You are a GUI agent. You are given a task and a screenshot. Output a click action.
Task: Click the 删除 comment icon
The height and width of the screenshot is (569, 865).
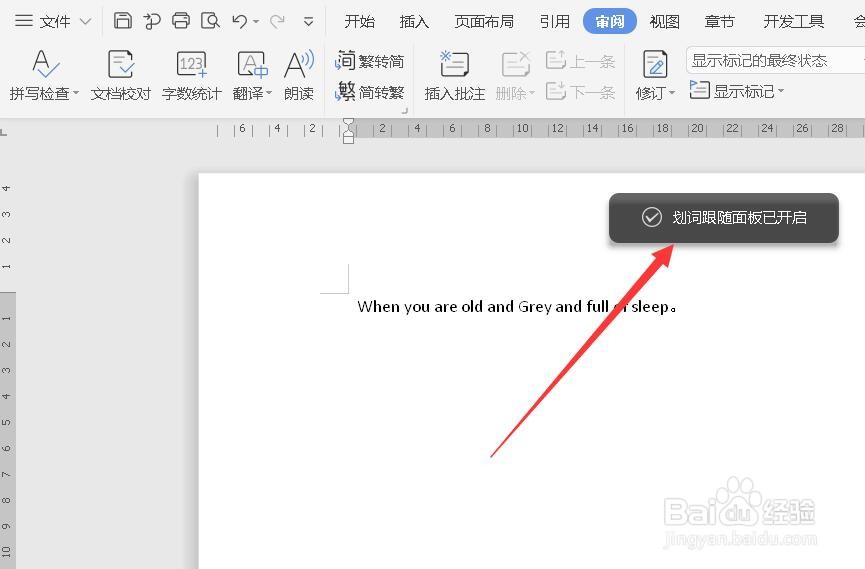pyautogui.click(x=516, y=65)
